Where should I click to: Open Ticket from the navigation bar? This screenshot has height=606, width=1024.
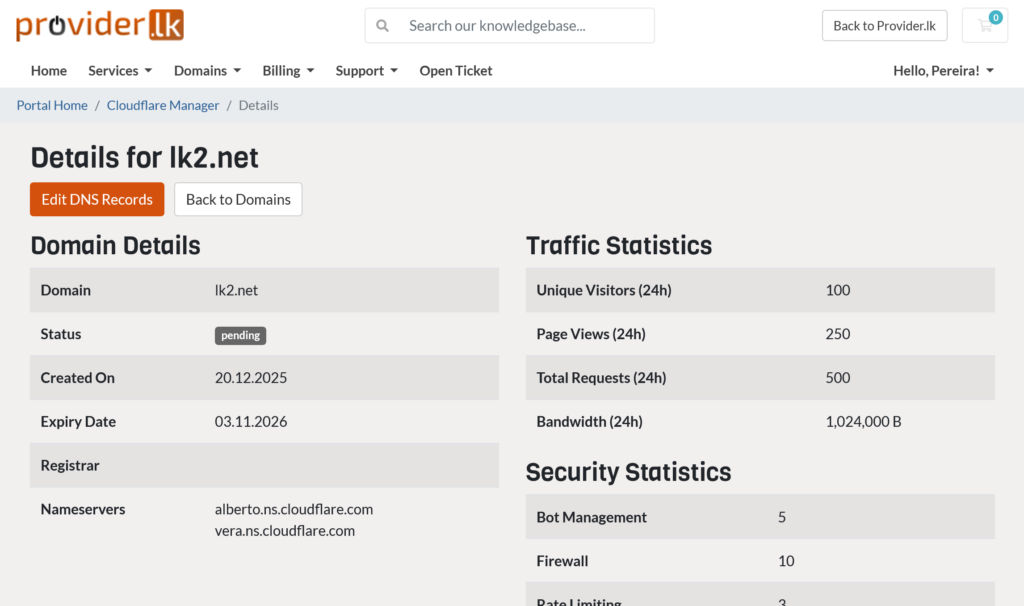[455, 71]
